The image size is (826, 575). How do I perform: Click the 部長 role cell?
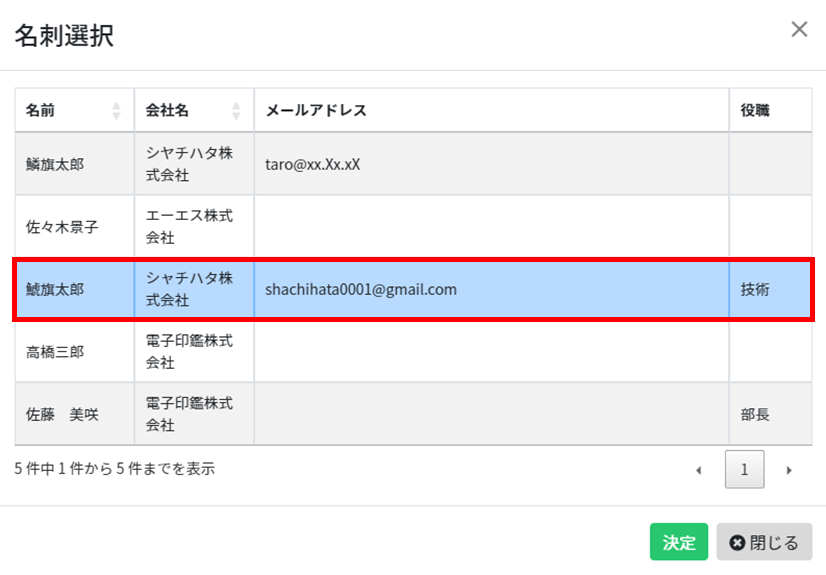point(770,414)
